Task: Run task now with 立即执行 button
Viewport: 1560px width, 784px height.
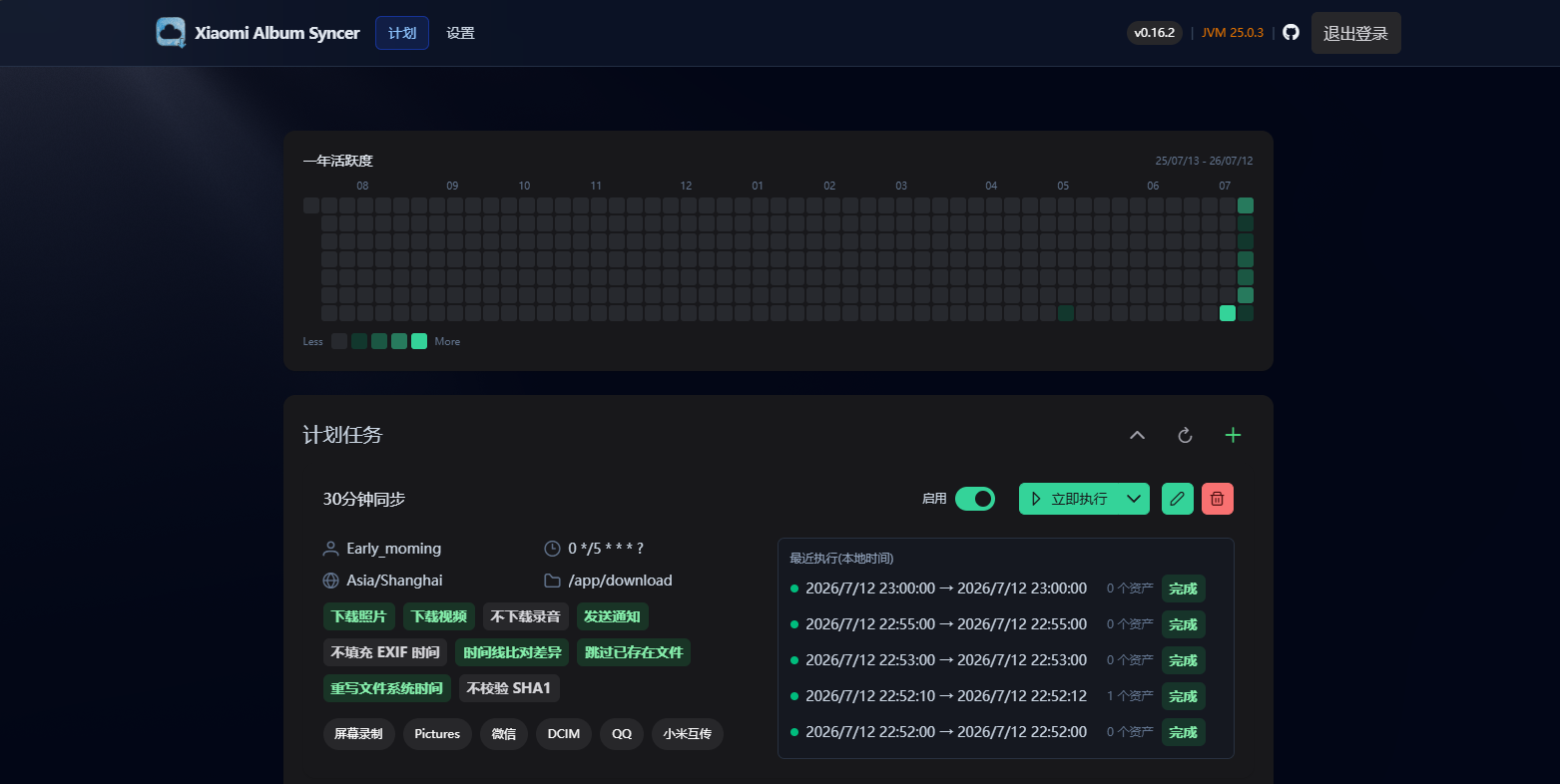Action: point(1069,499)
